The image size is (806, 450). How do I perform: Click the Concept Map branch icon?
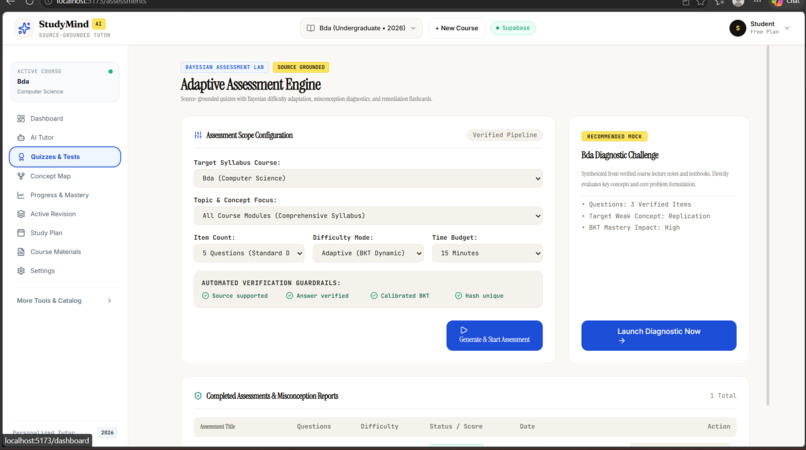[21, 176]
